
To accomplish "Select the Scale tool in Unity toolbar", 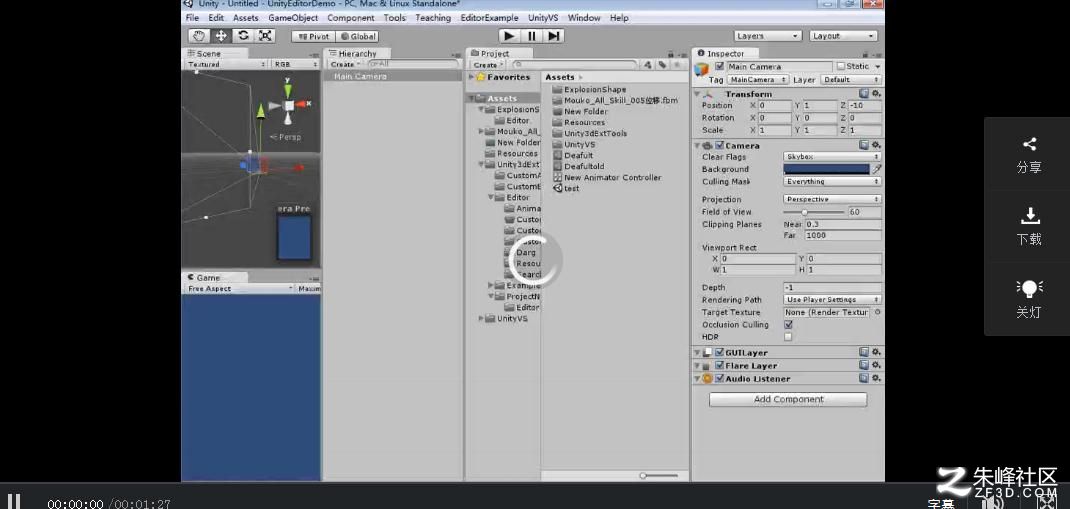I will coord(265,36).
